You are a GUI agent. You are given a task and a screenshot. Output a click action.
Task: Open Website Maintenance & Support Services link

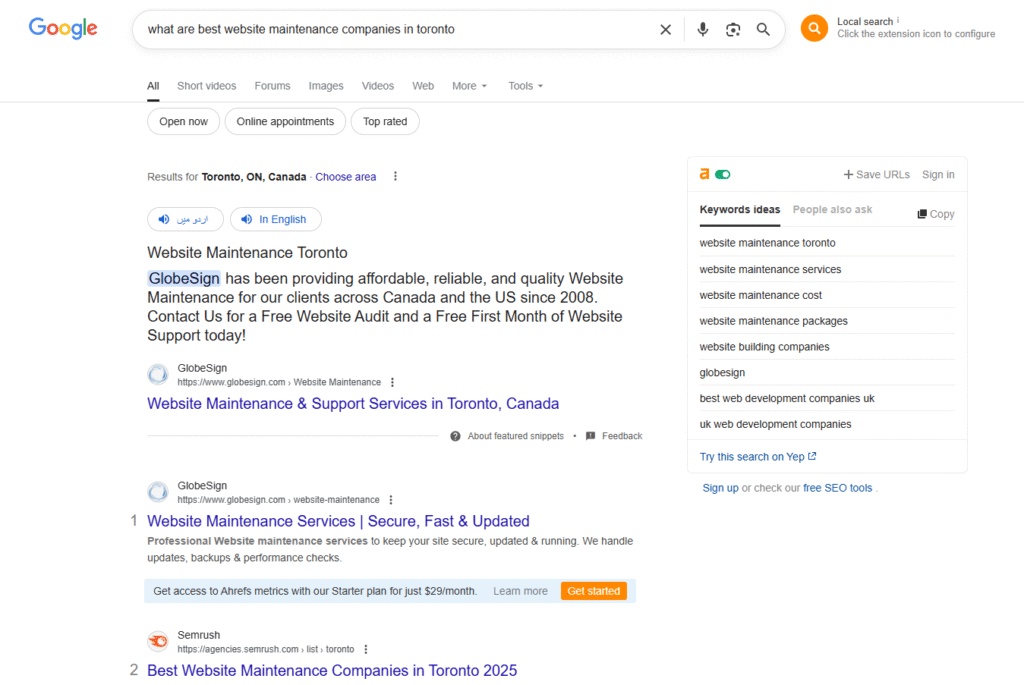tap(353, 404)
